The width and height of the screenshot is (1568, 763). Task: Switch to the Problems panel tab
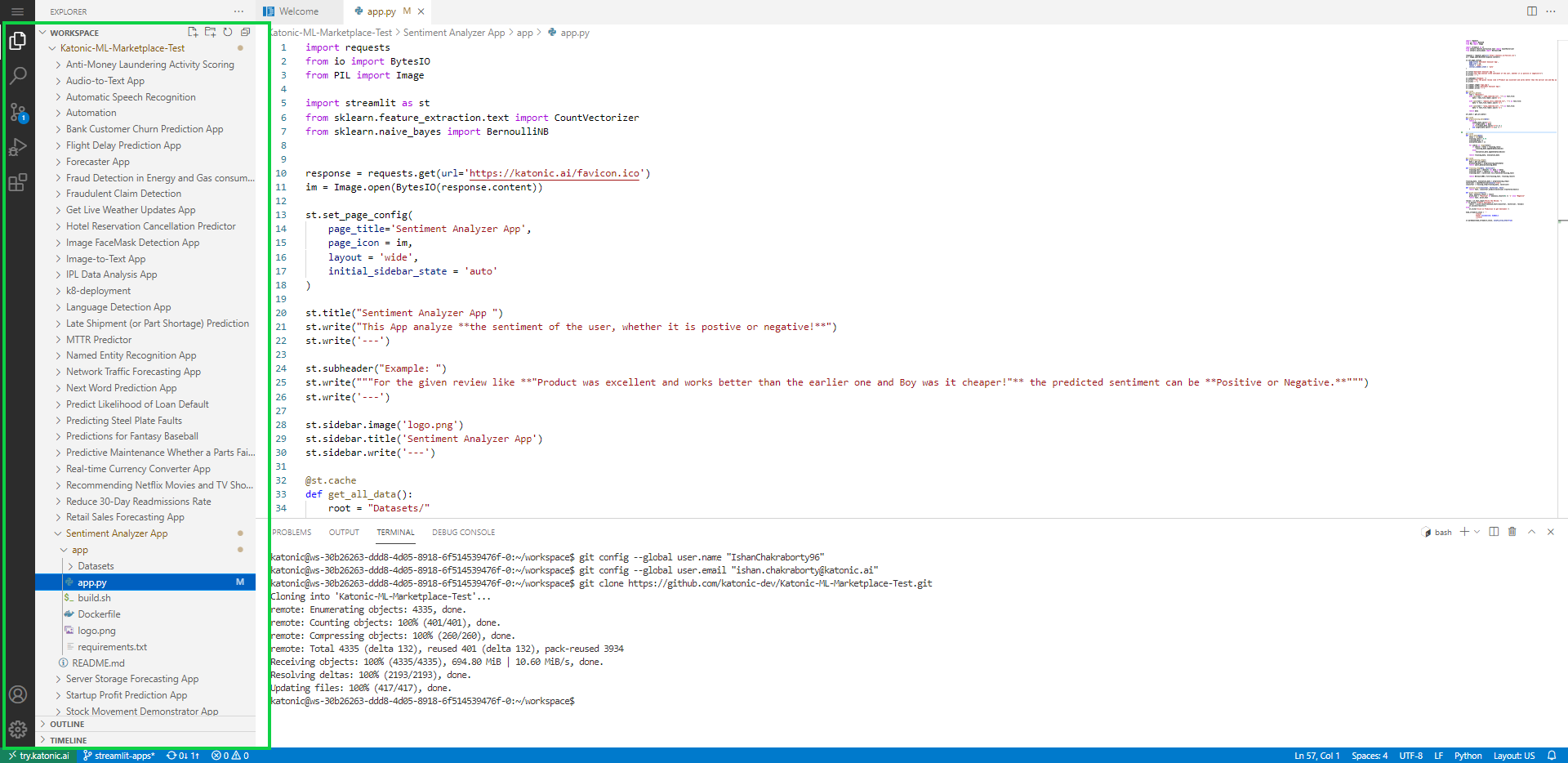pos(292,532)
